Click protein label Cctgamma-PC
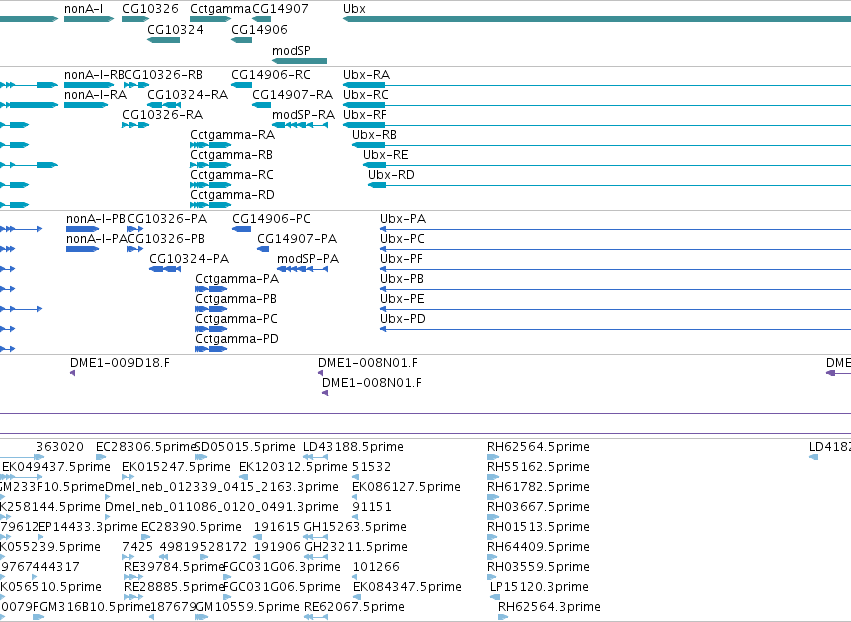The width and height of the screenshot is (851, 622). pos(237,319)
